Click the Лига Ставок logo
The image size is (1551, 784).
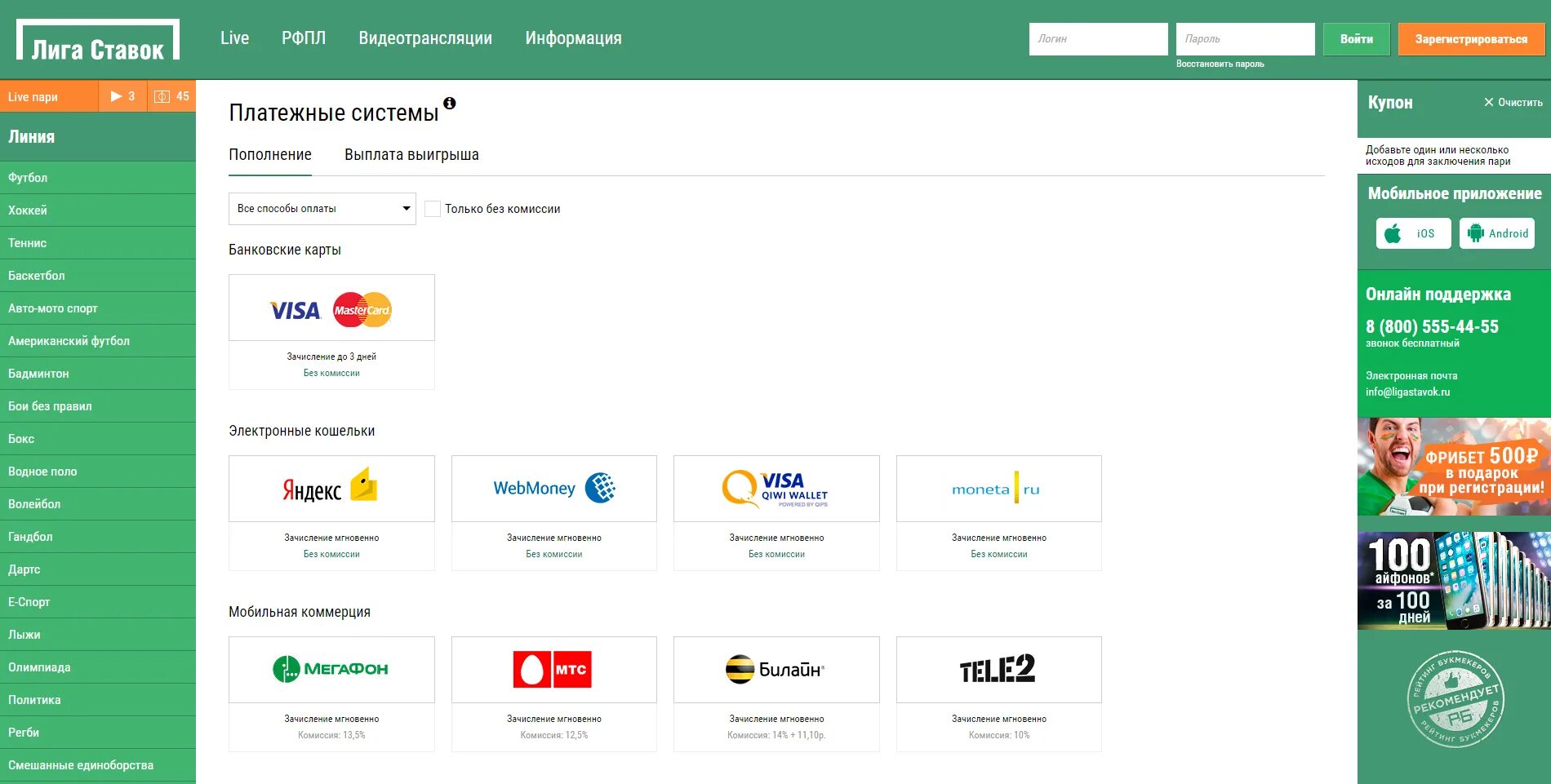pyautogui.click(x=98, y=40)
